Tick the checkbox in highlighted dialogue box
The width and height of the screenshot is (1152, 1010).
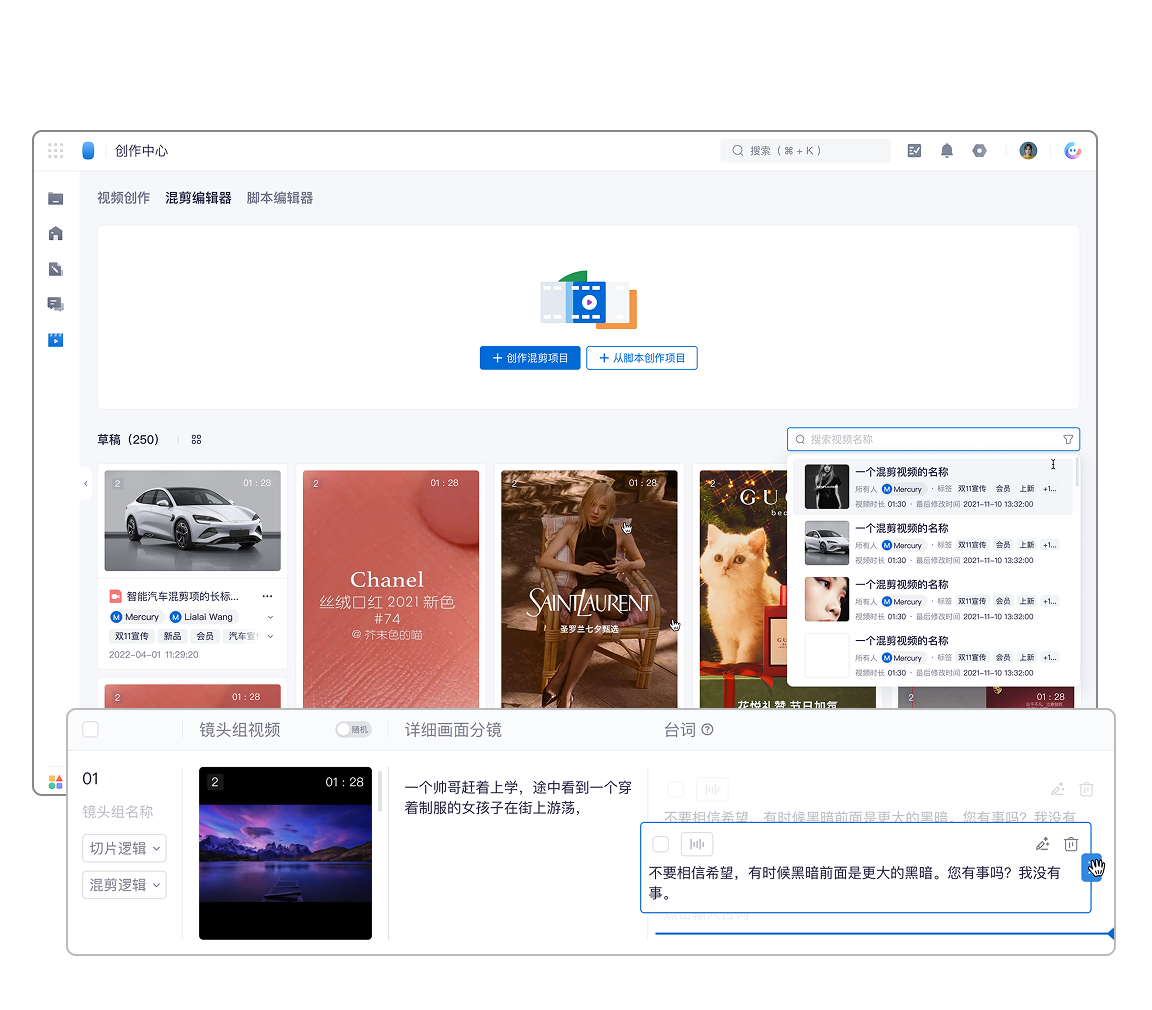[x=660, y=844]
